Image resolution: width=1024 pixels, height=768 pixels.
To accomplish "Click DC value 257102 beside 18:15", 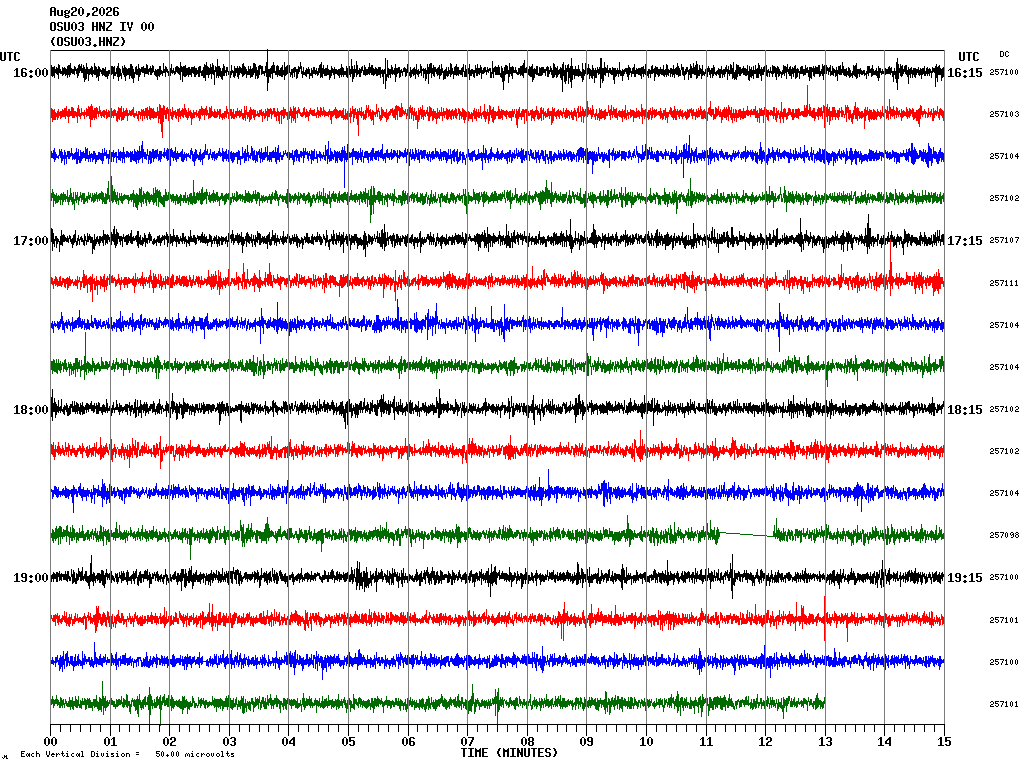I will (x=1004, y=409).
